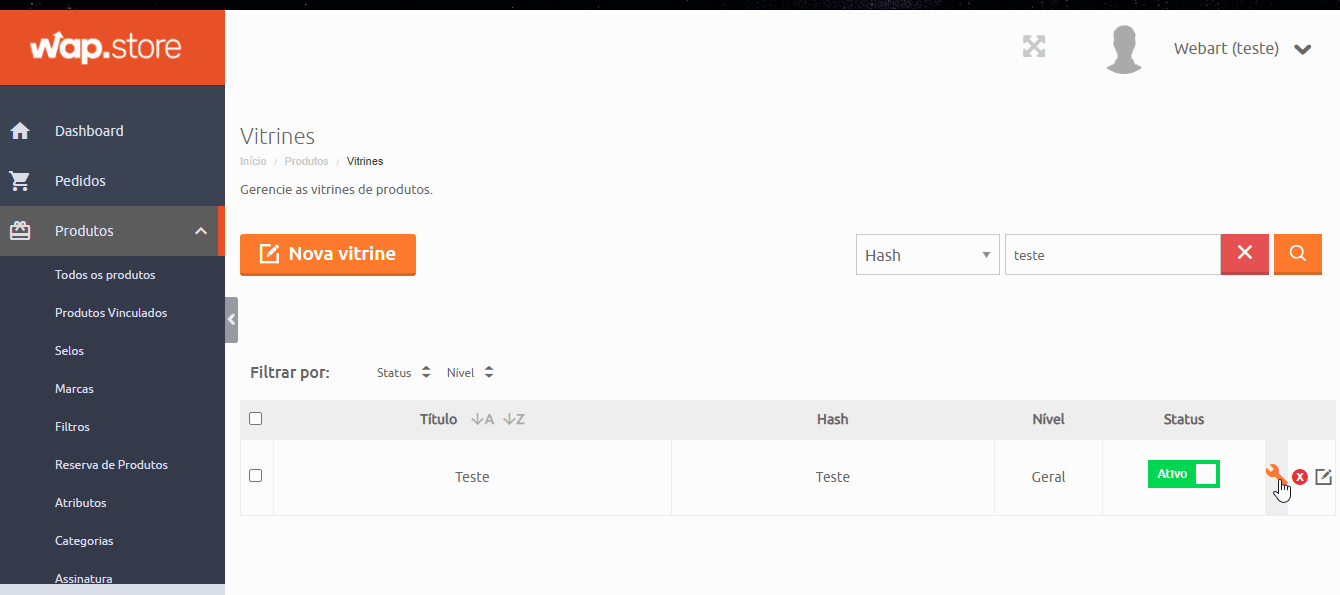This screenshot has height=595, width=1340.
Task: Open the Webart (teste) user menu
Action: [1242, 48]
